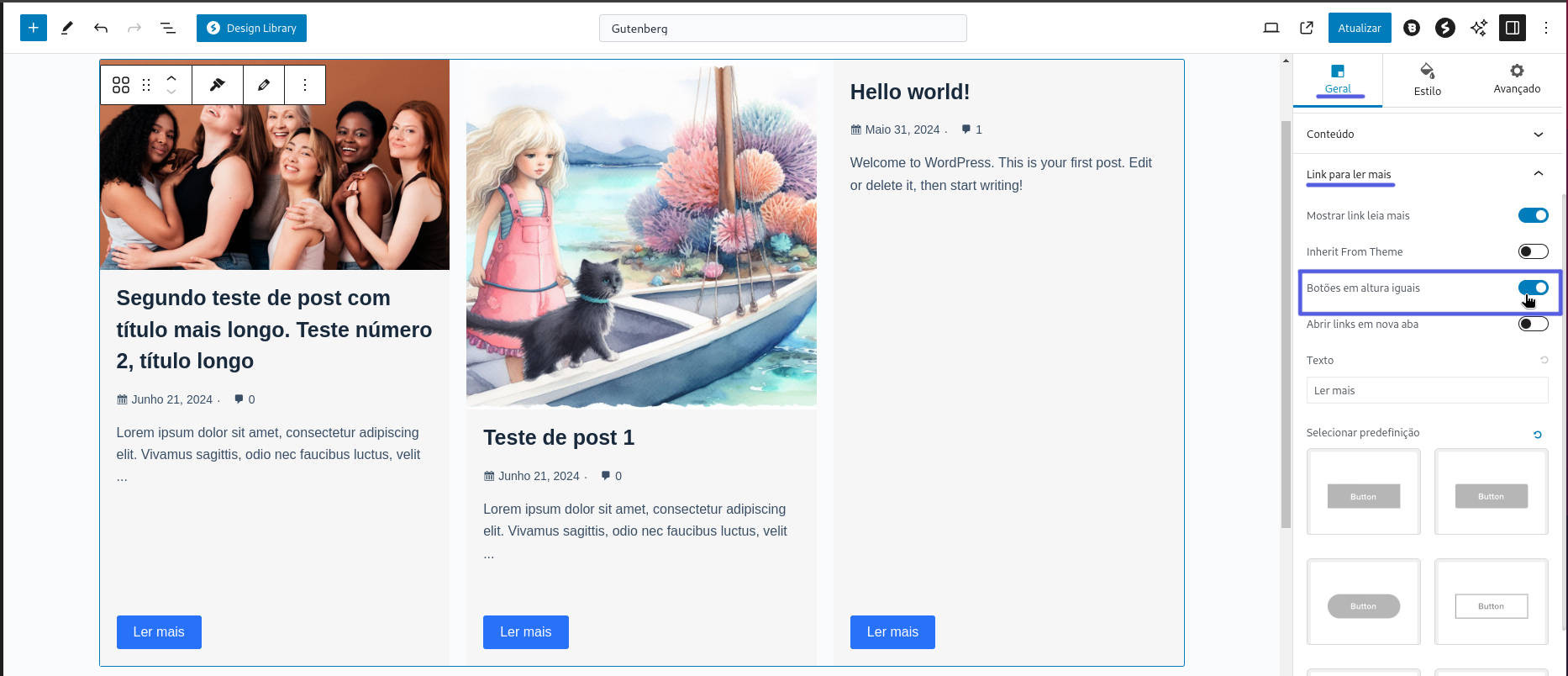Viewport: 1568px width, 676px height.
Task: Open the laptop preview device icon
Action: tap(1271, 28)
